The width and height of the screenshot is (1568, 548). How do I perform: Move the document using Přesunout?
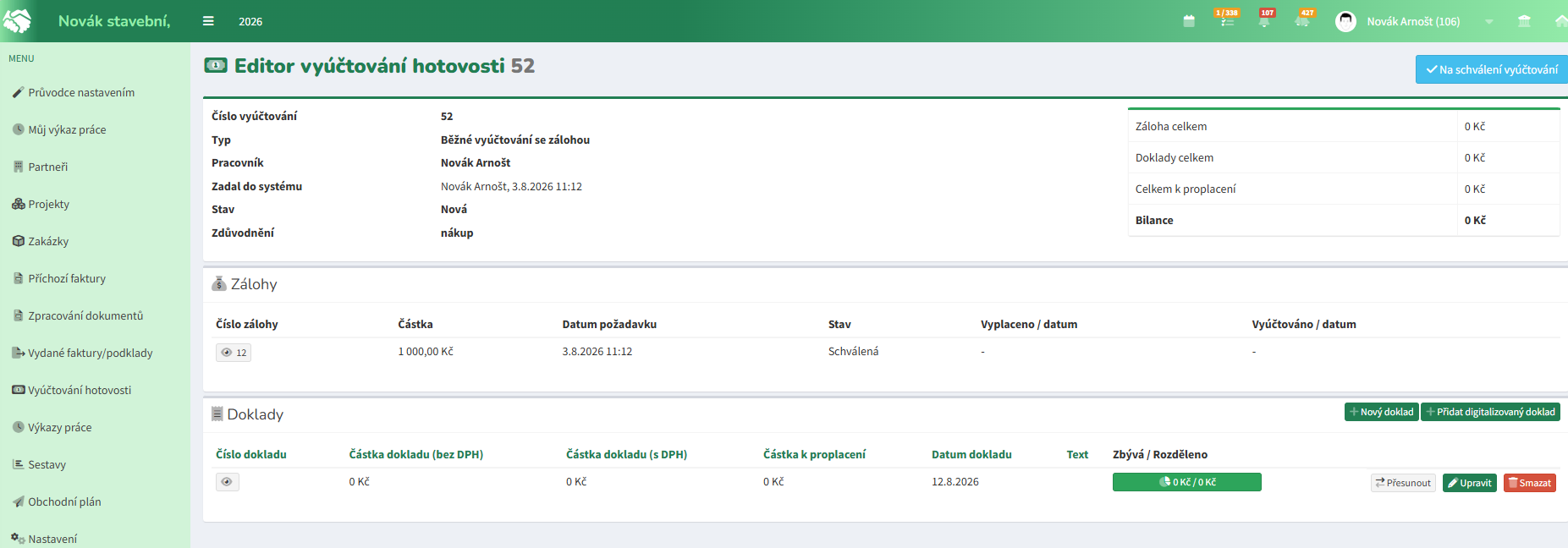pos(1403,483)
